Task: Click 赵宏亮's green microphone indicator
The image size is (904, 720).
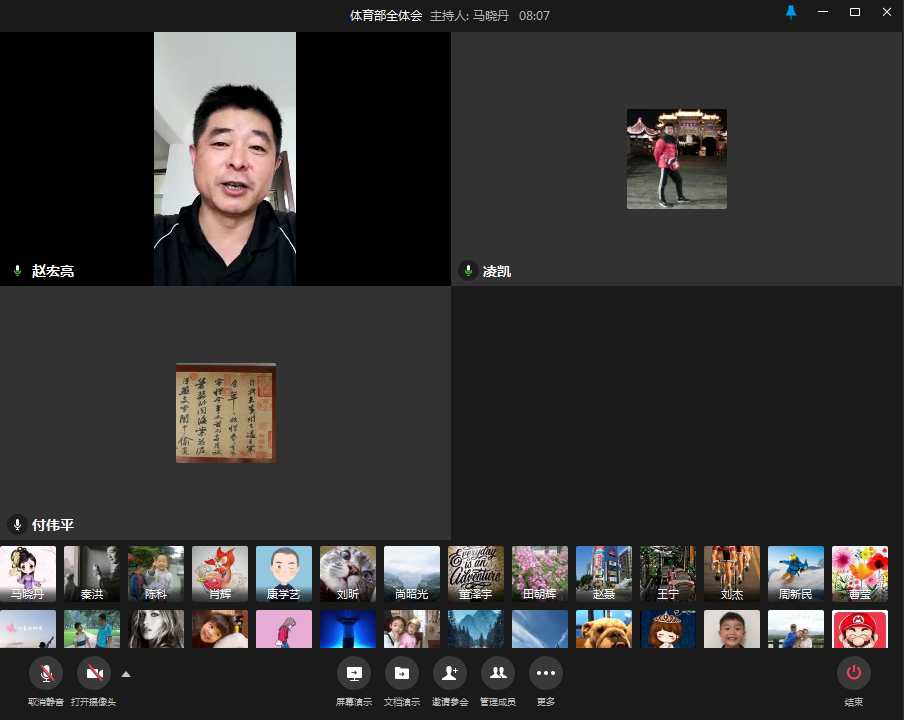Action: pos(17,271)
